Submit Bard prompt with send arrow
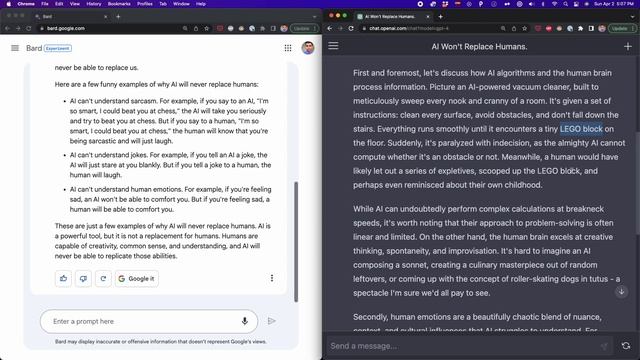Screen dimensions: 640x360 271,321
